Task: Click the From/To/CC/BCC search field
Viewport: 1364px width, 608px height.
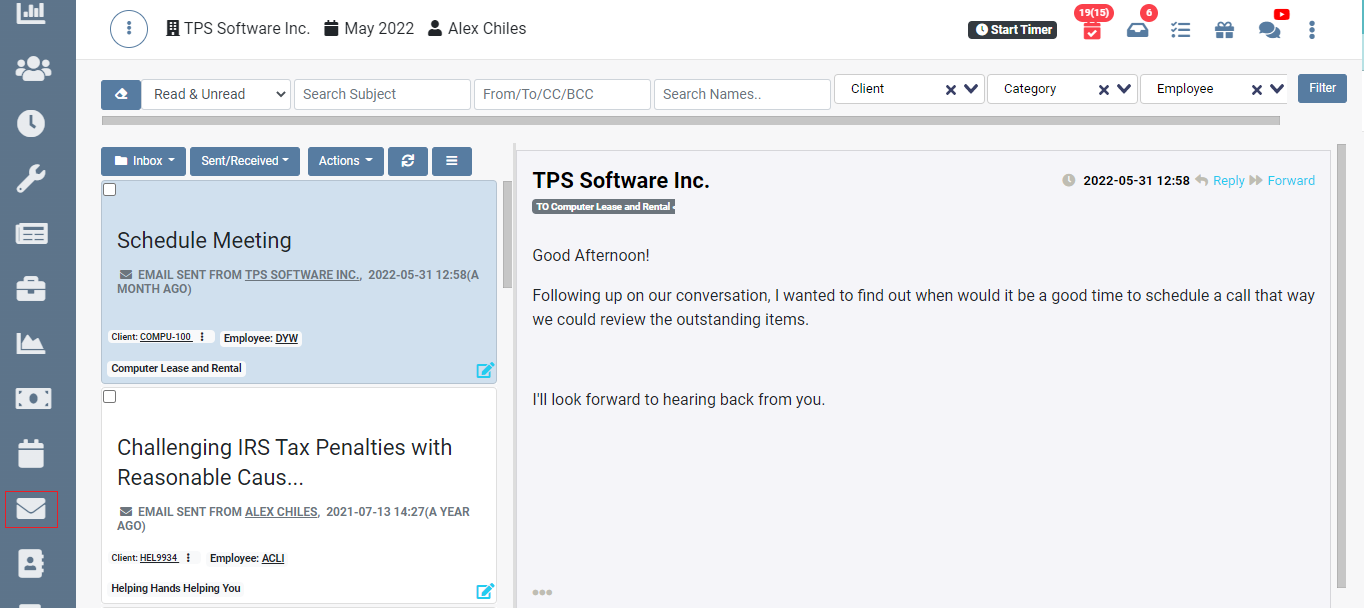Action: point(562,94)
